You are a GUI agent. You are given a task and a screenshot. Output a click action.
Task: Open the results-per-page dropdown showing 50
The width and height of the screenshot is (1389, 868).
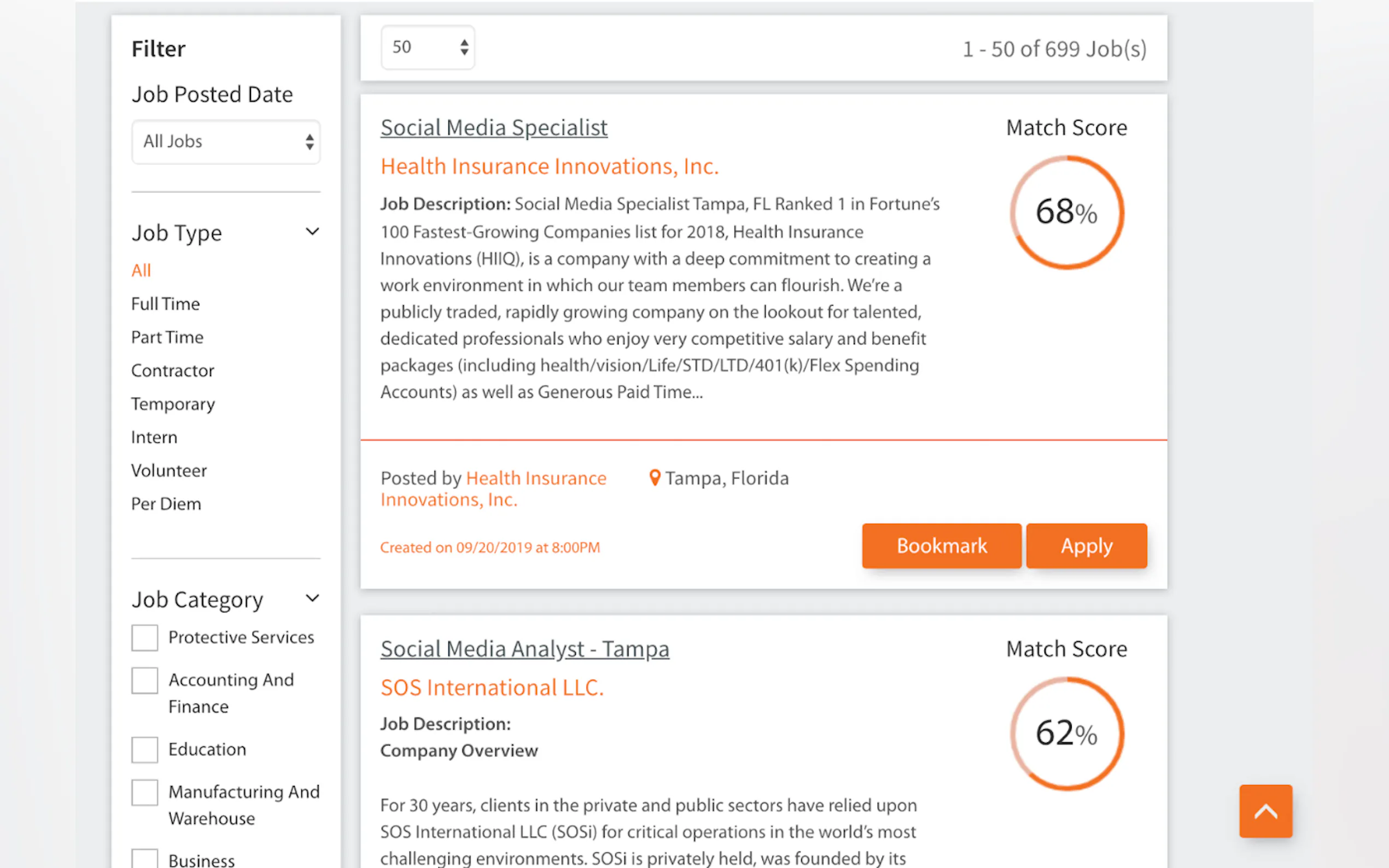click(428, 47)
